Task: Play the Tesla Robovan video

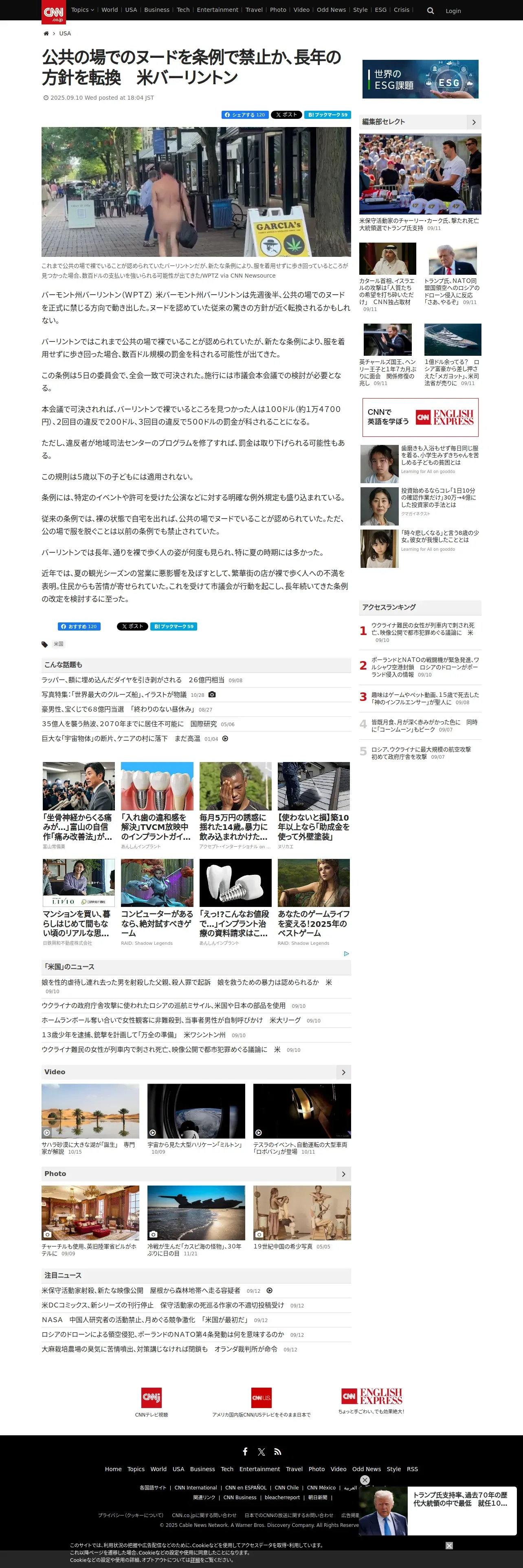Action: point(302,1111)
